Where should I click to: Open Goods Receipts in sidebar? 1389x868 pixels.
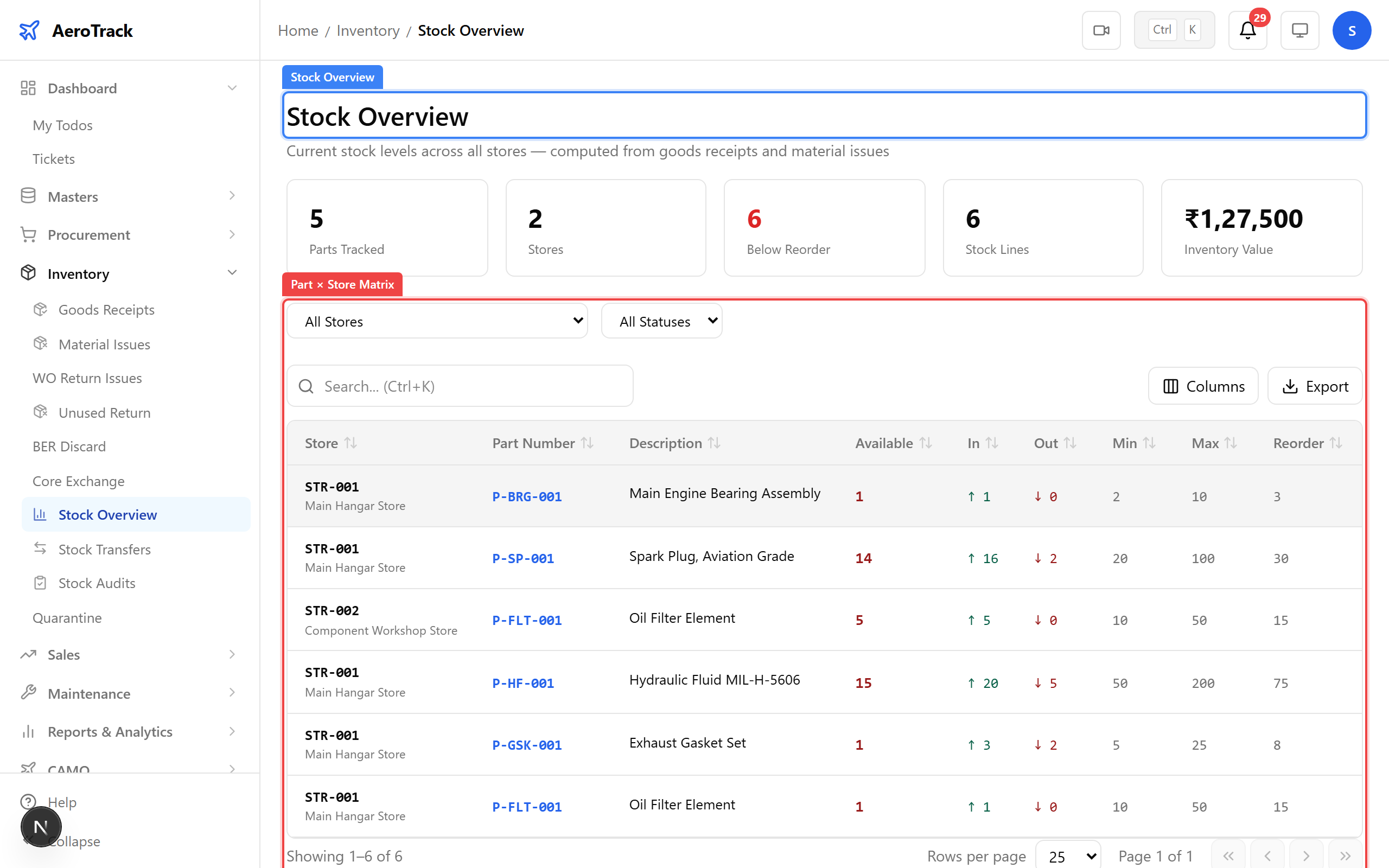click(x=106, y=309)
